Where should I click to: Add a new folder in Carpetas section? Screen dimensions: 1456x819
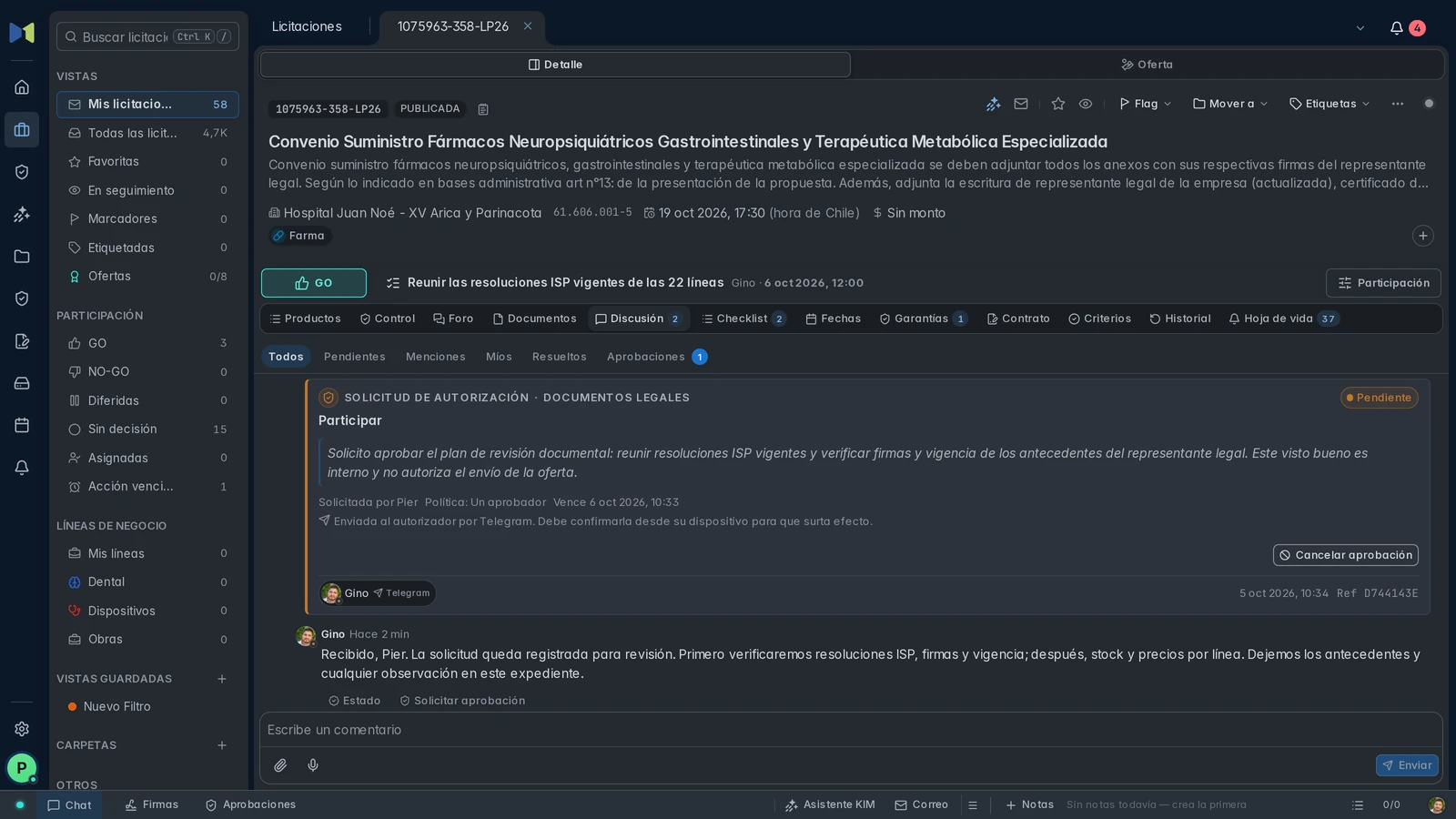pyautogui.click(x=222, y=745)
